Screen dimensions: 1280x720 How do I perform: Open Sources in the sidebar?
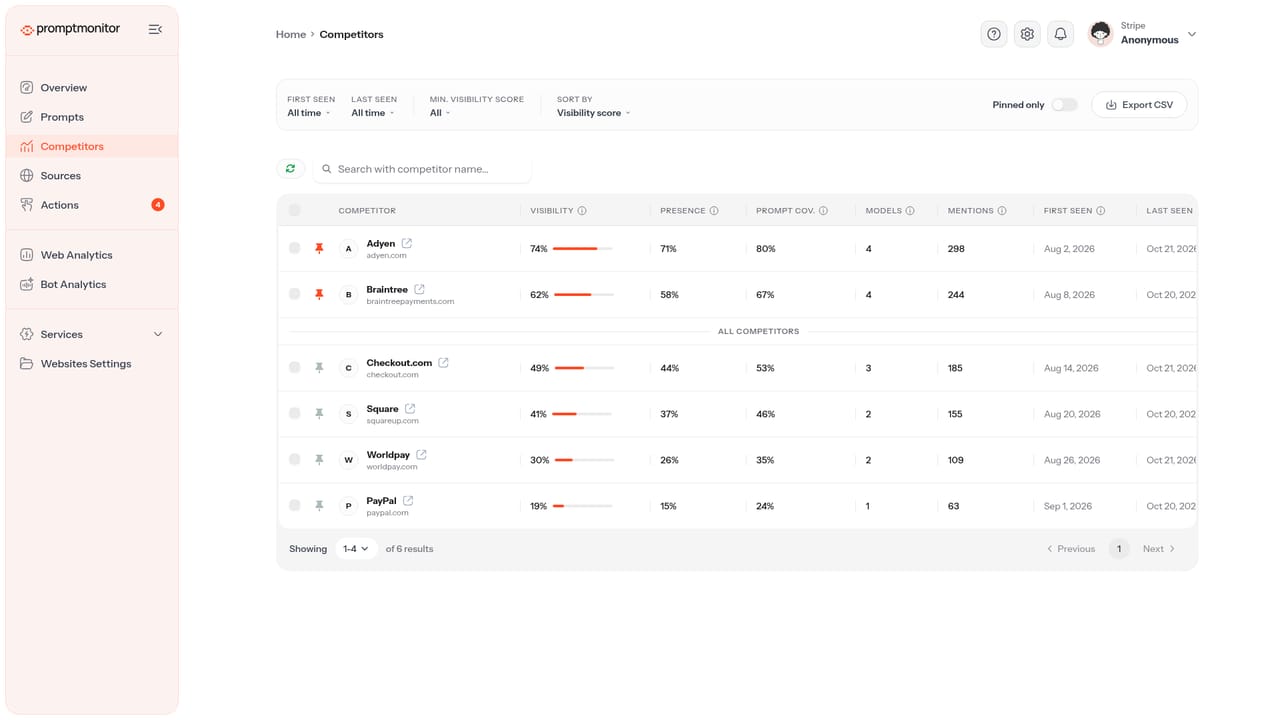pos(92,176)
